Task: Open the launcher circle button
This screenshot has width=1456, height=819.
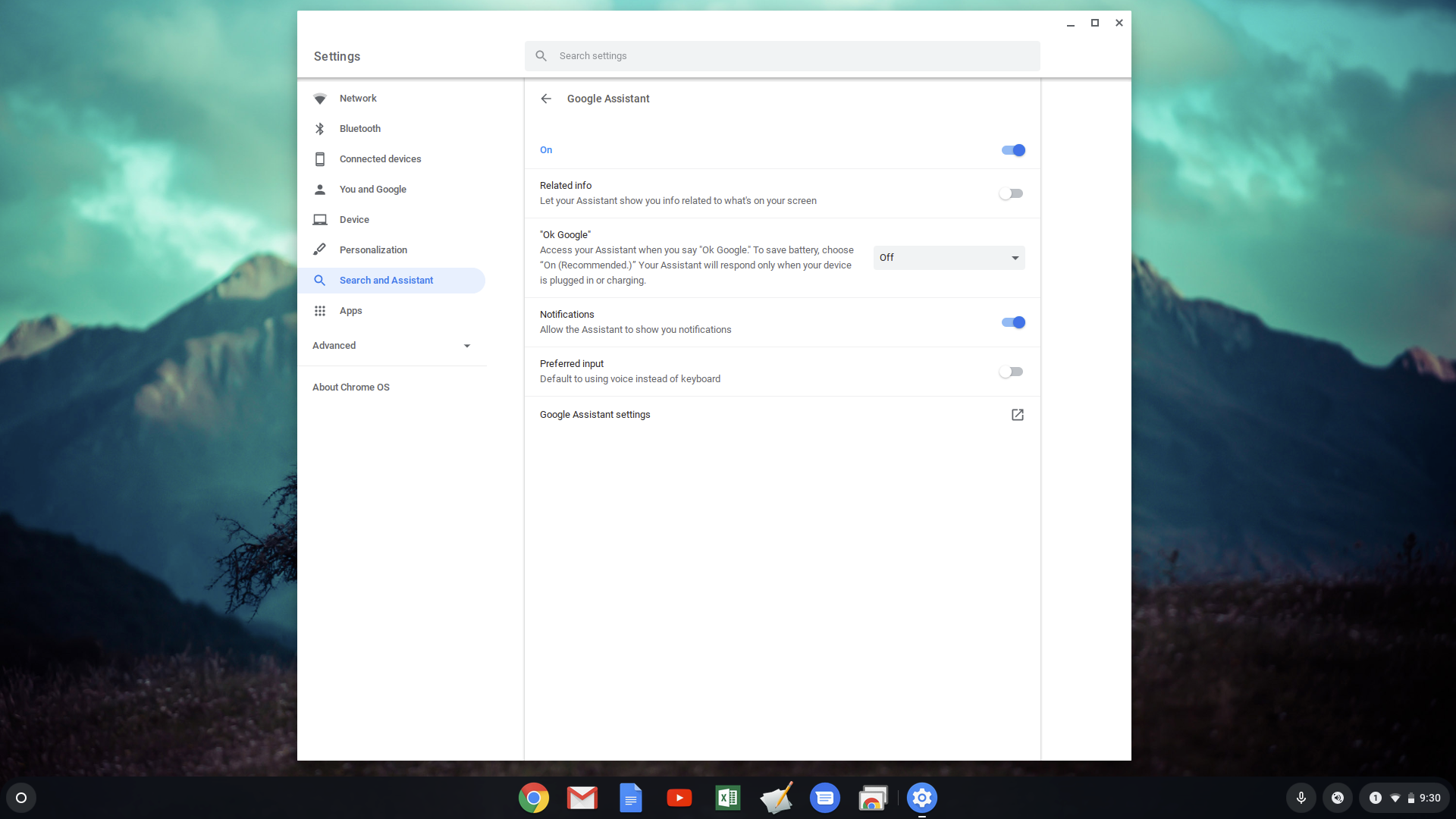Action: tap(21, 798)
